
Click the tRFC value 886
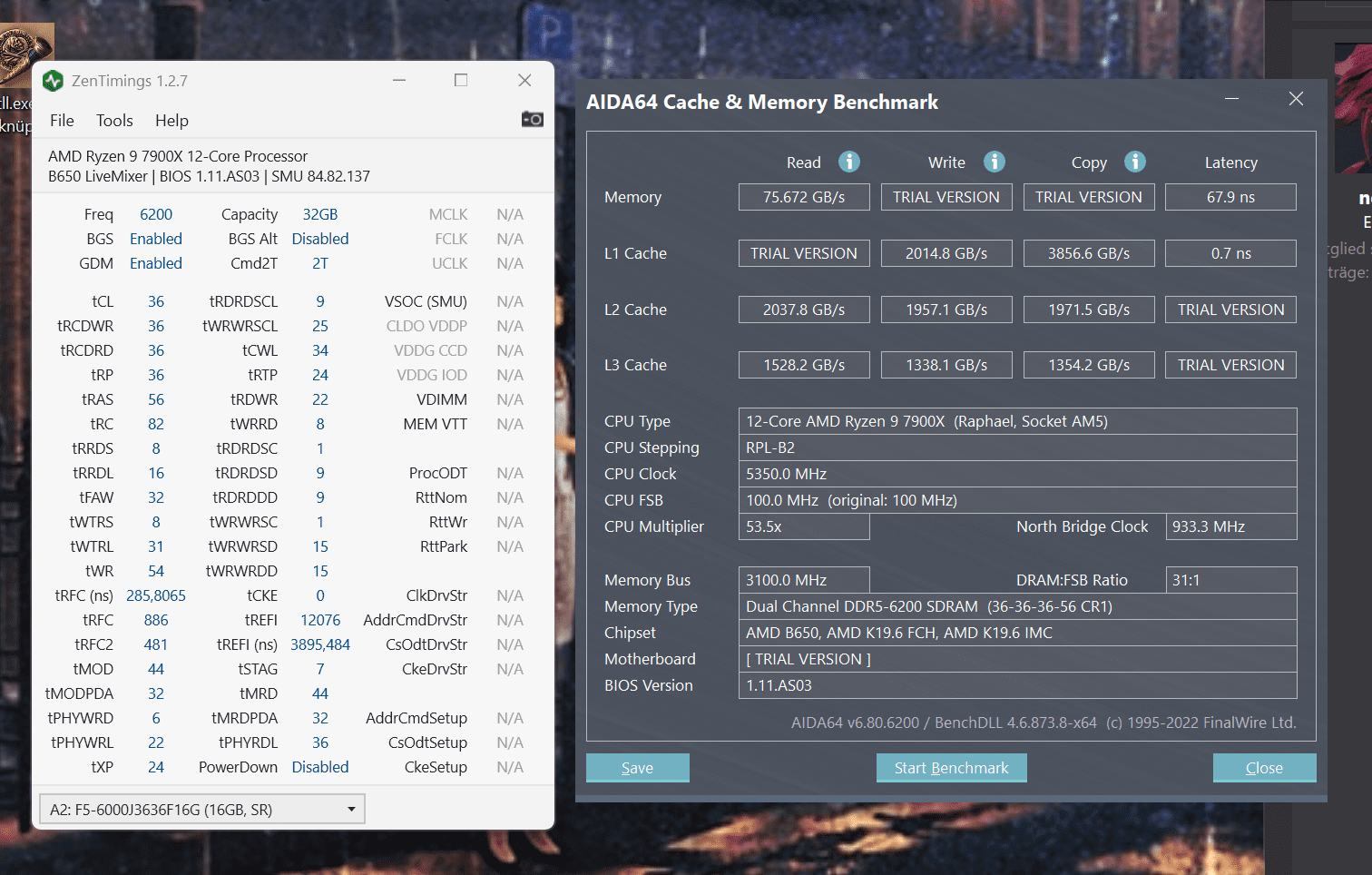point(156,620)
